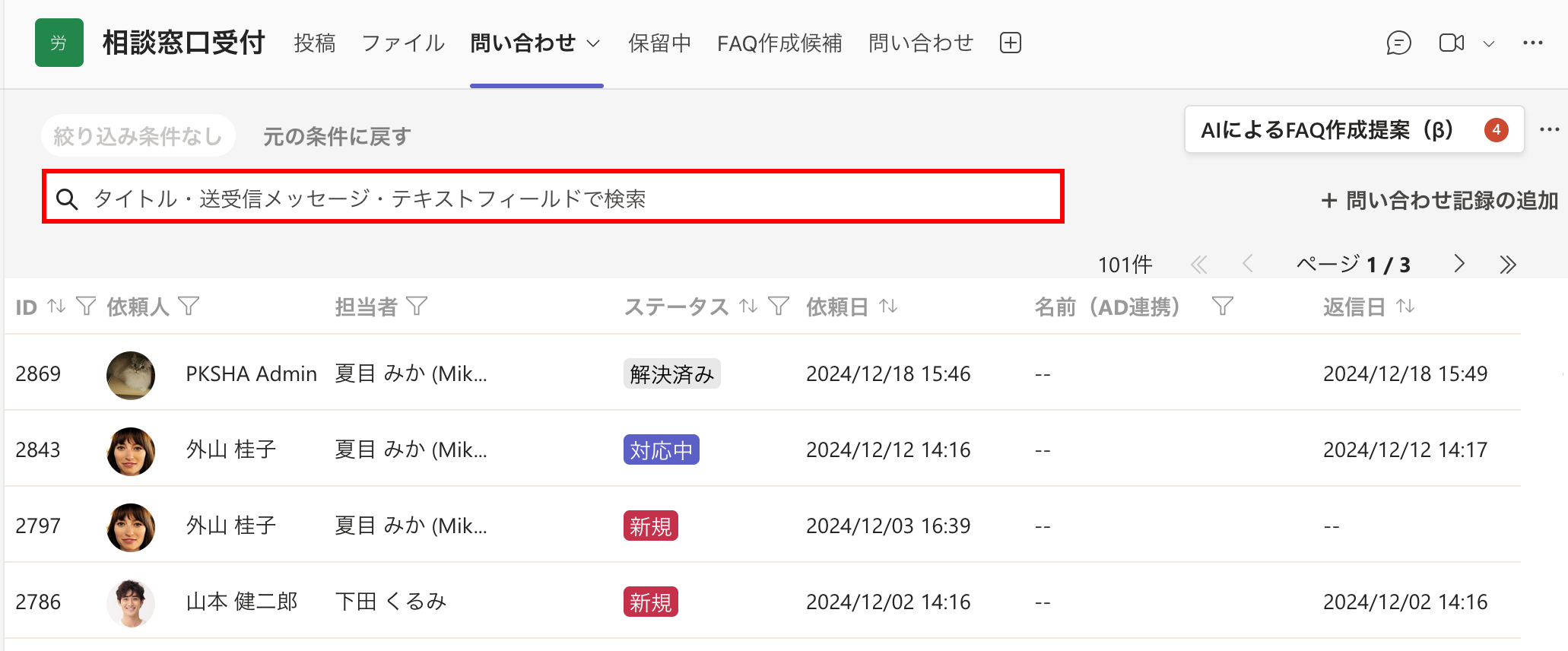Click the green 相談窓口受付 team icon

(x=59, y=43)
